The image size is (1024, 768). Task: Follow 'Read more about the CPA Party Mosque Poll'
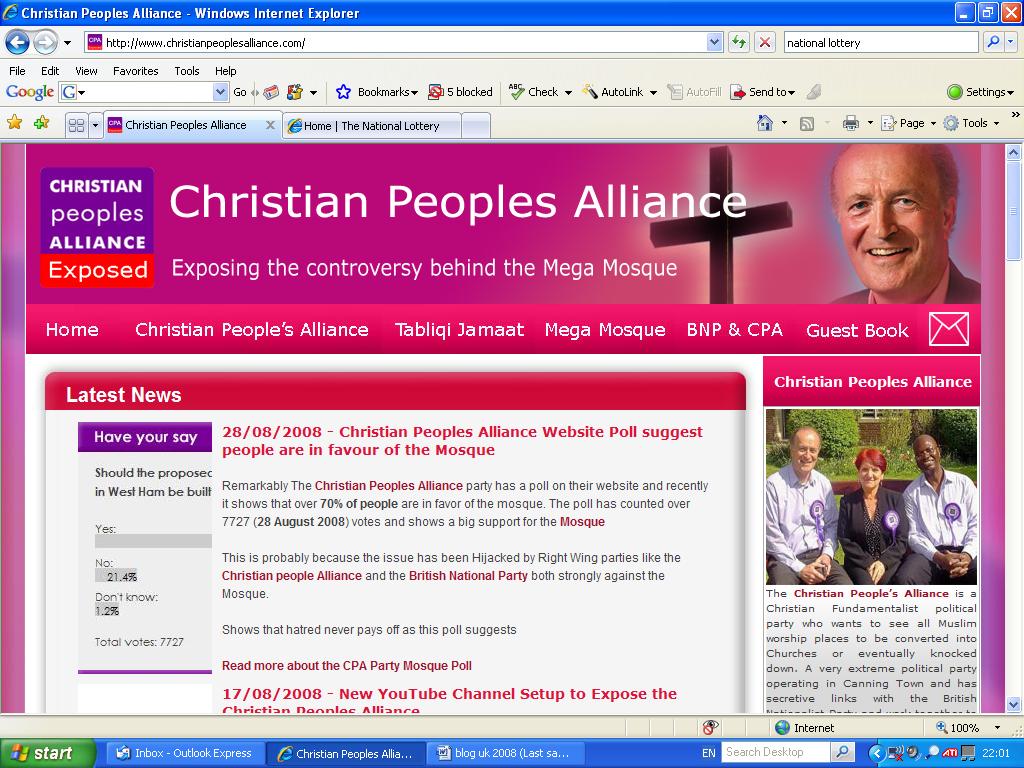coord(347,665)
